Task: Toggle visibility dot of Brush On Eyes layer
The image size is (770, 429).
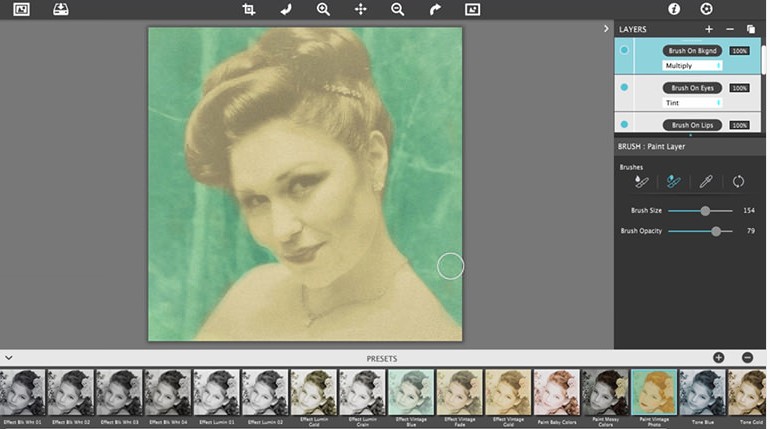Action: pos(625,87)
